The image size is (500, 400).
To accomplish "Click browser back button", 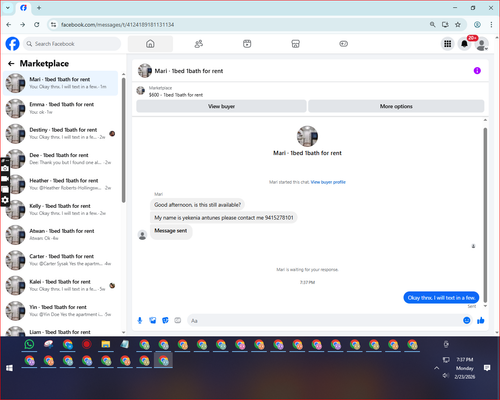I will tap(9, 25).
